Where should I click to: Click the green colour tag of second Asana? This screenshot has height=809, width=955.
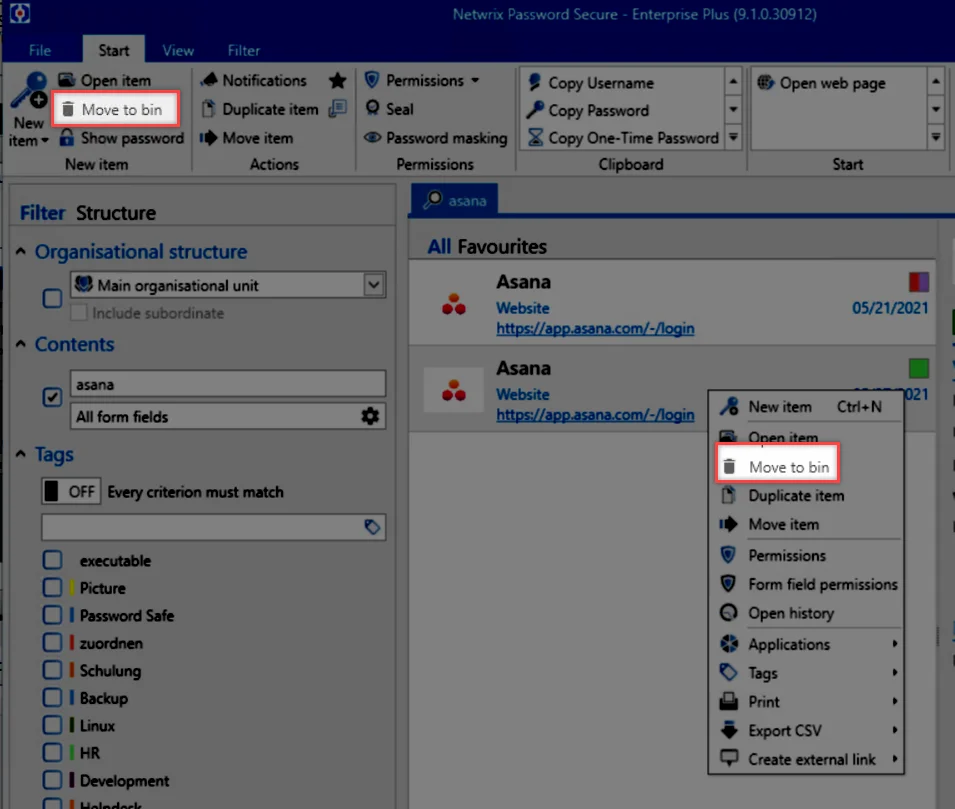(918, 368)
